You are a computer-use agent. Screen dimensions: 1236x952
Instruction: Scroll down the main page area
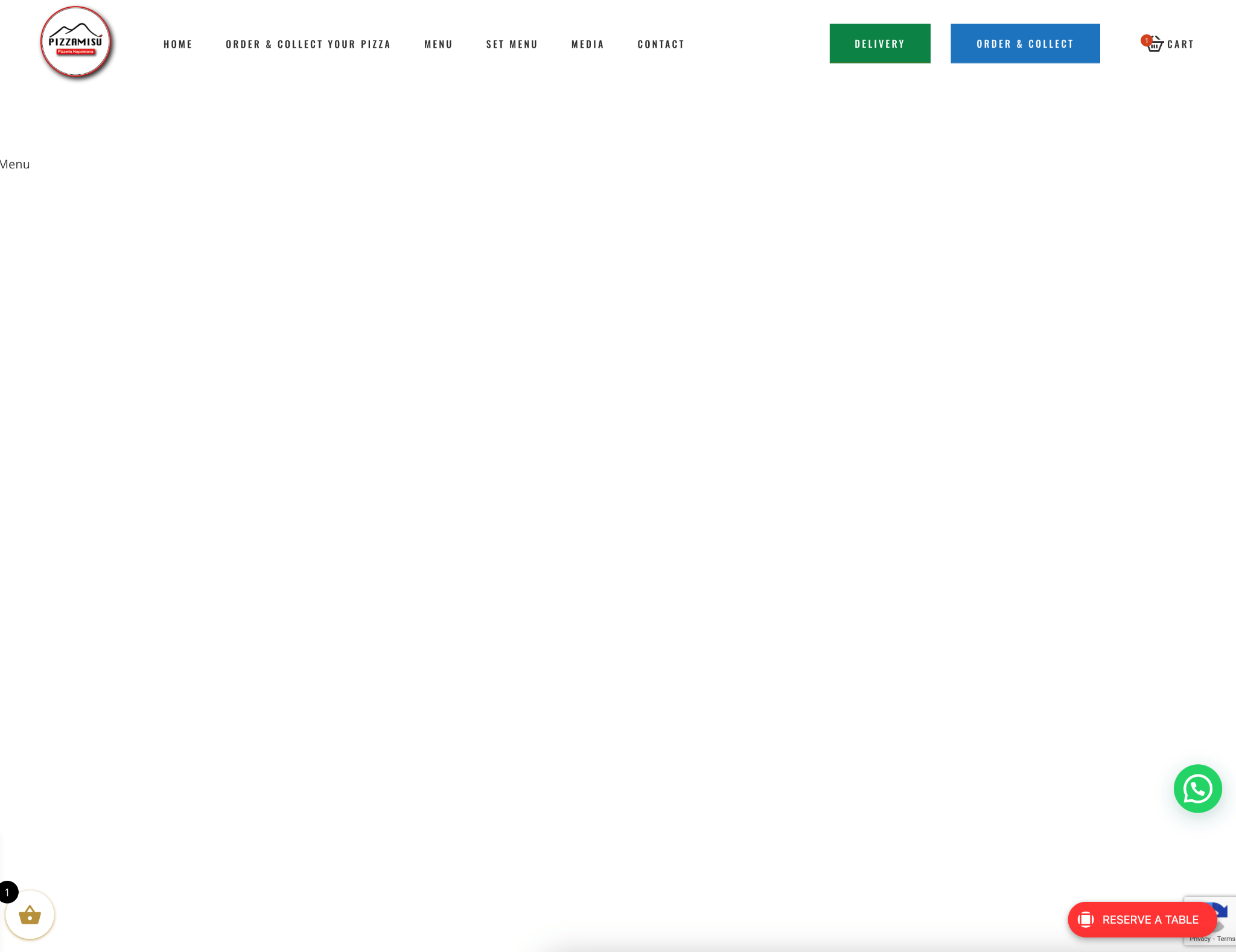(x=618, y=500)
